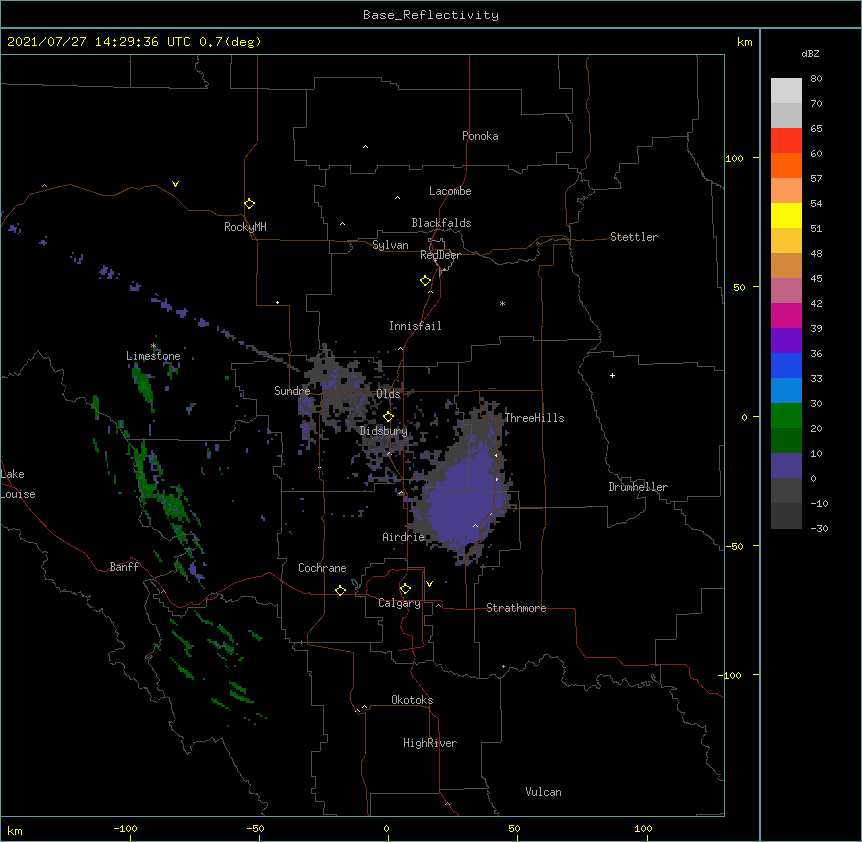Click the Didsbury town label

tap(383, 431)
